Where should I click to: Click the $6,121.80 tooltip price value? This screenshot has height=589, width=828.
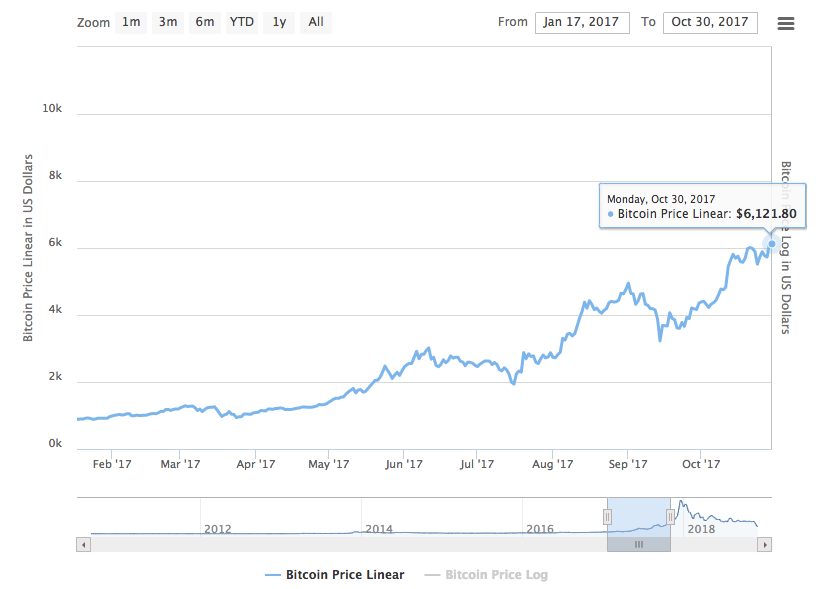pos(766,214)
